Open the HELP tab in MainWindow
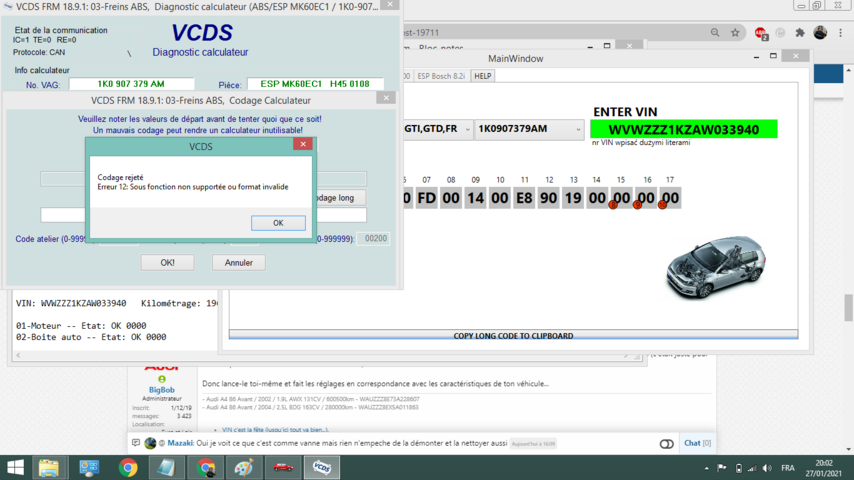The image size is (854, 480). pyautogui.click(x=483, y=76)
